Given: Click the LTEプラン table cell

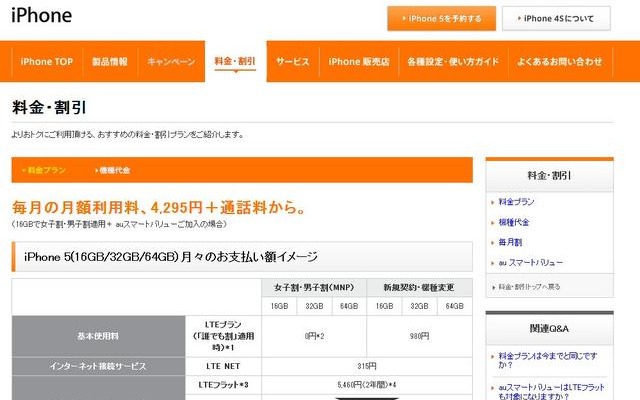Looking at the screenshot, I should pyautogui.click(x=223, y=336).
